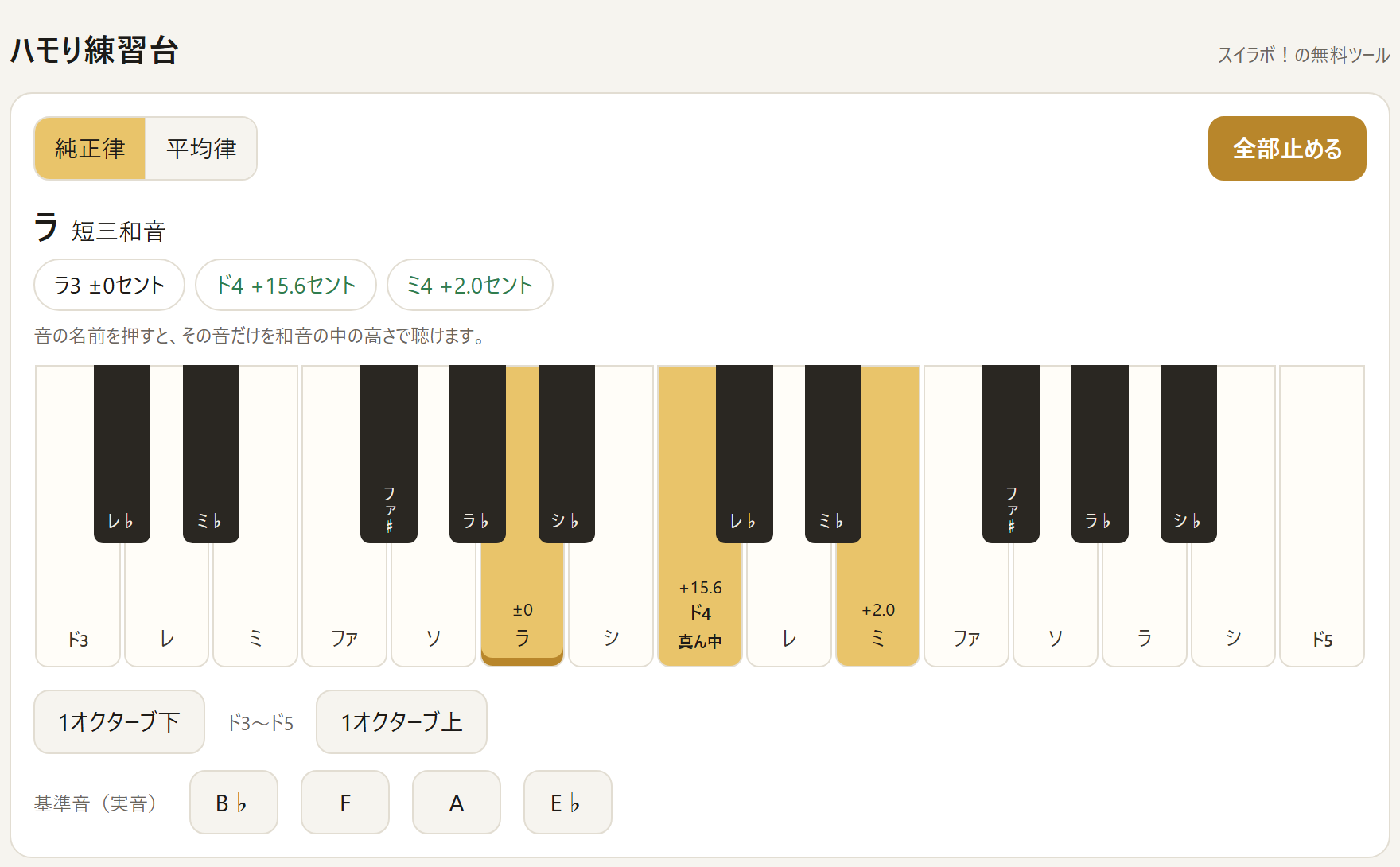Tap the first ミ♭ black key
Image resolution: width=1400 pixels, height=867 pixels.
click(x=211, y=453)
